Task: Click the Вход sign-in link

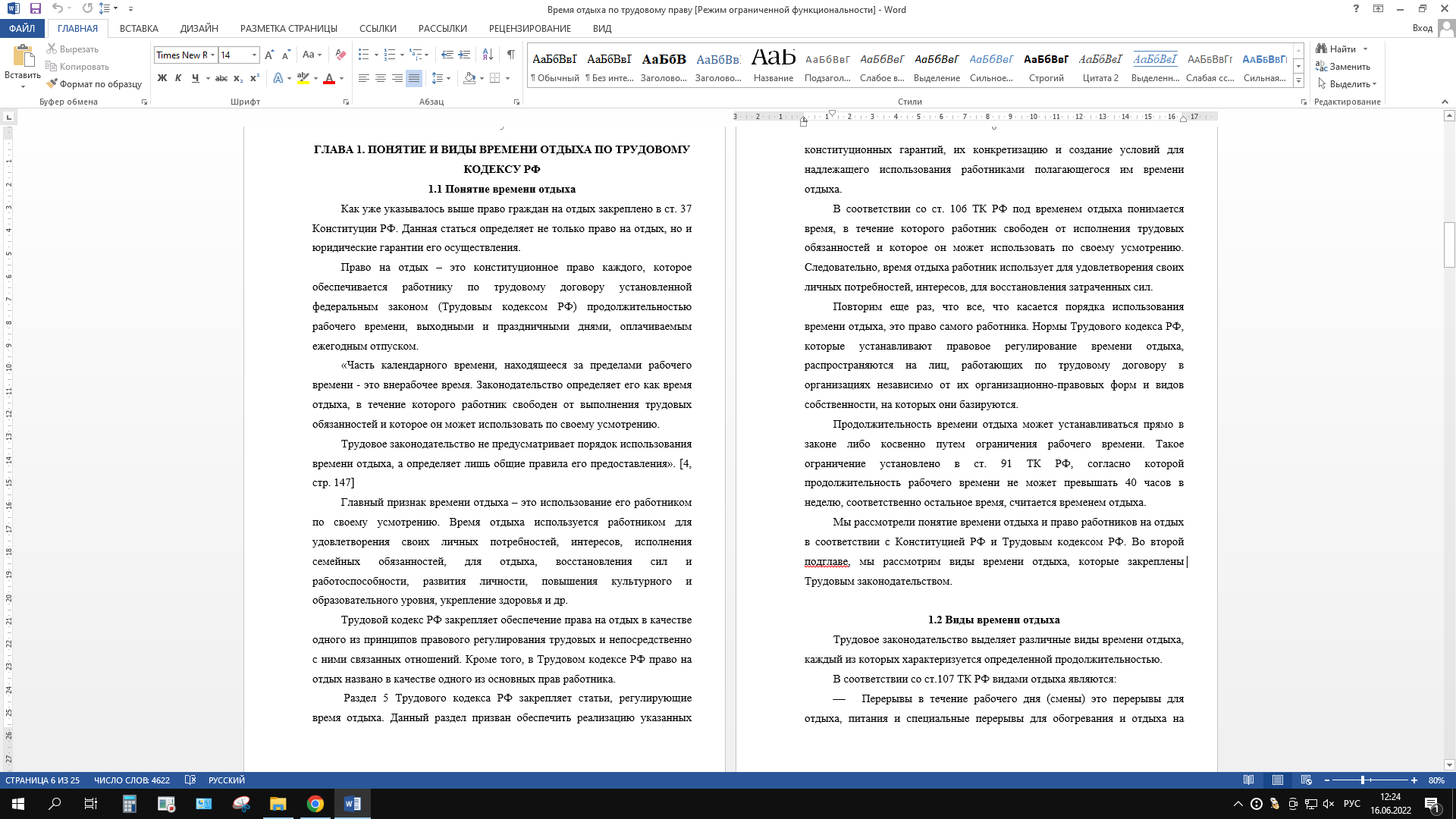Action: tap(1423, 28)
